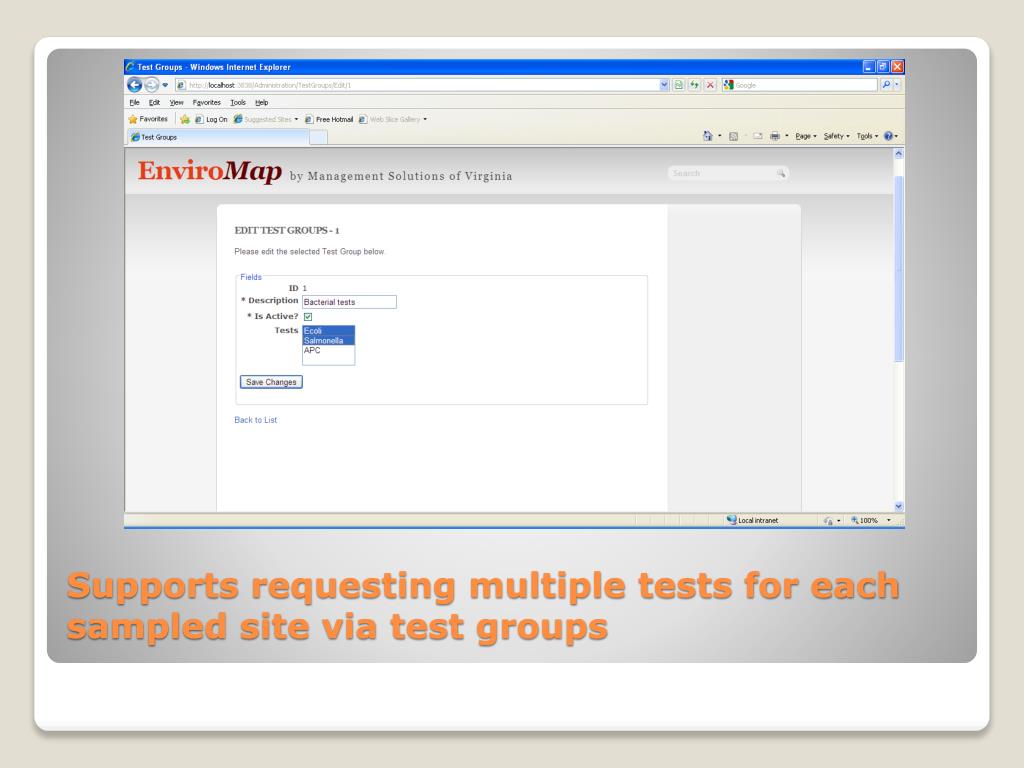Click the scrollbar up arrow
Image resolution: width=1024 pixels, height=768 pixels.
(x=899, y=153)
